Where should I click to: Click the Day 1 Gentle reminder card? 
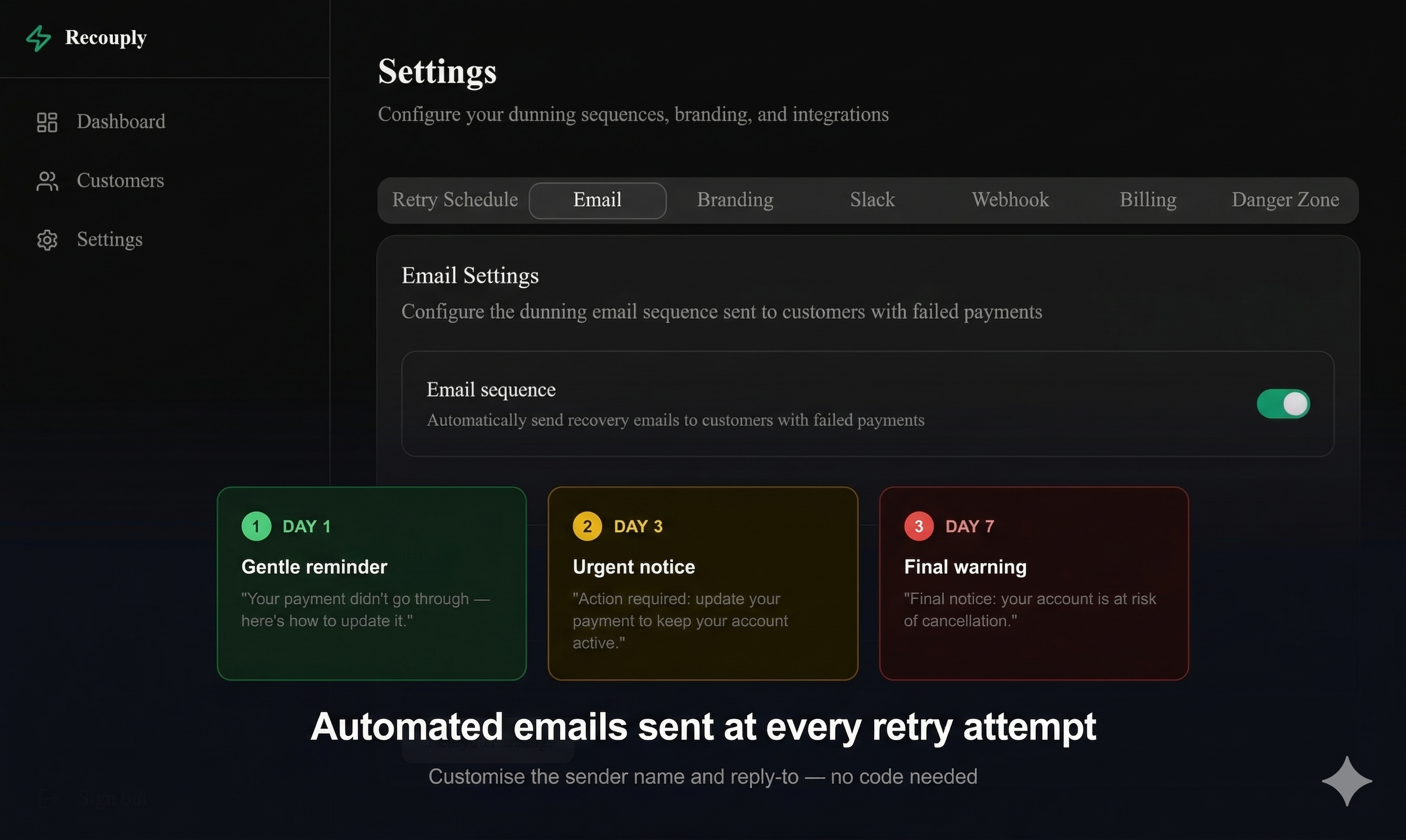(x=372, y=583)
